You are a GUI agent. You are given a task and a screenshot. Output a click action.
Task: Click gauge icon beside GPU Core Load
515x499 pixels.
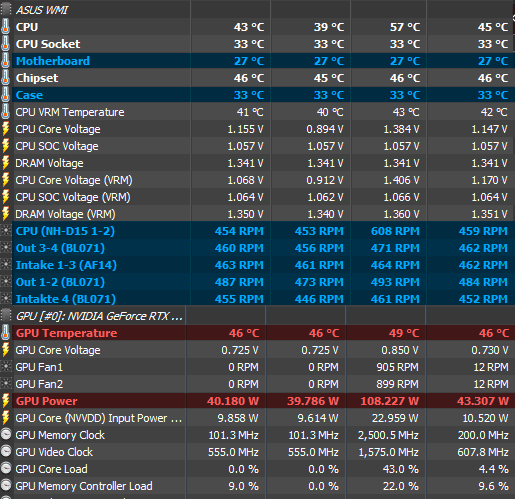[6, 468]
